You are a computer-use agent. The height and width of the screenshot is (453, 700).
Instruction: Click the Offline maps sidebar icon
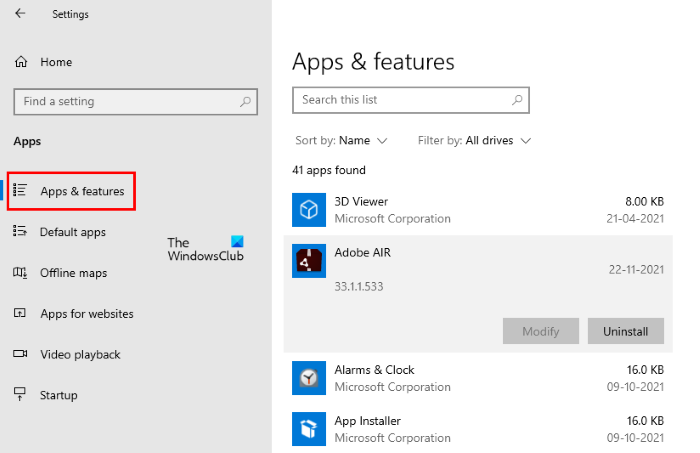pyautogui.click(x=20, y=273)
